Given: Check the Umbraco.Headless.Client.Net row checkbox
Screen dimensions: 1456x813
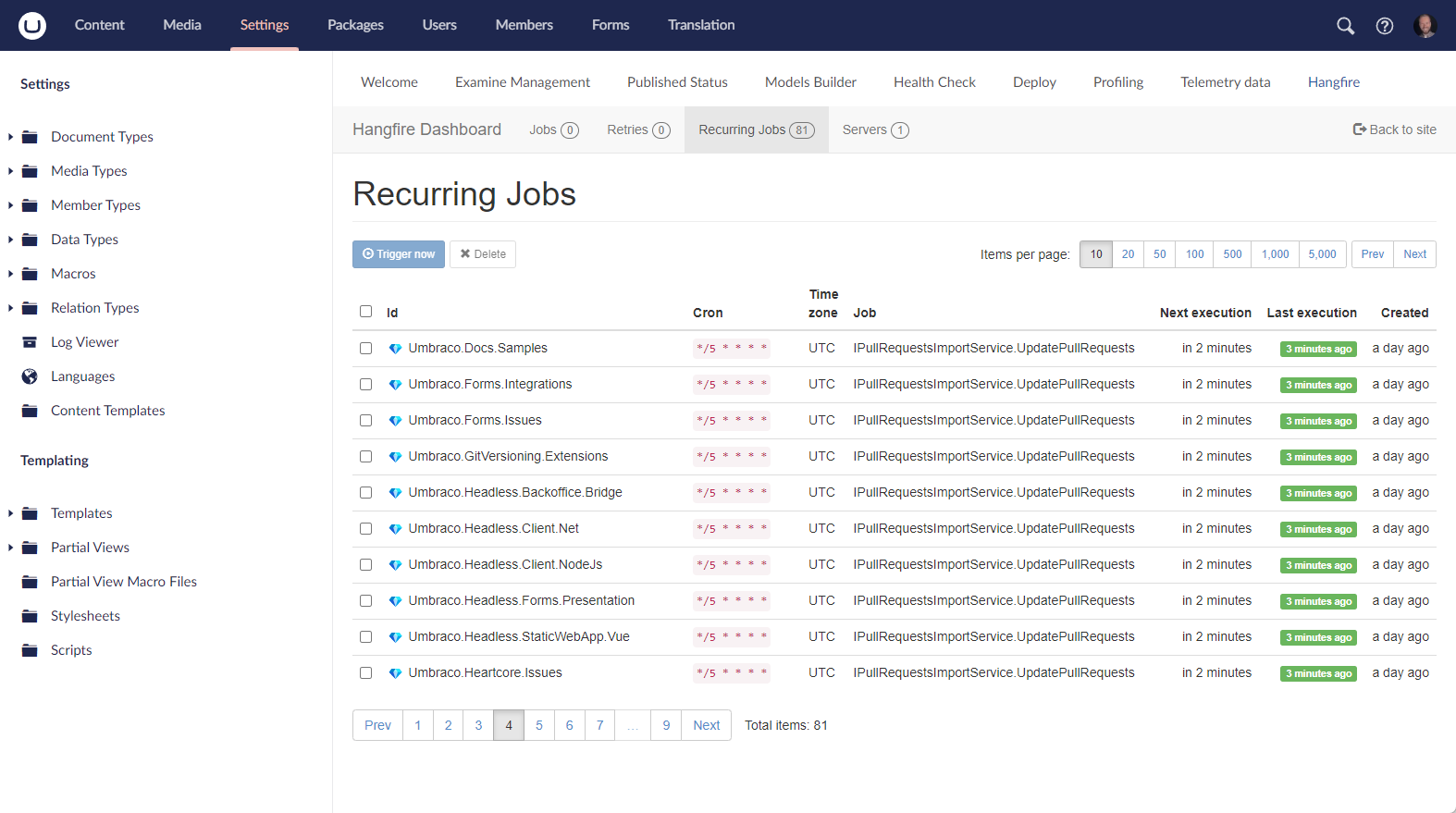Looking at the screenshot, I should [365, 529].
